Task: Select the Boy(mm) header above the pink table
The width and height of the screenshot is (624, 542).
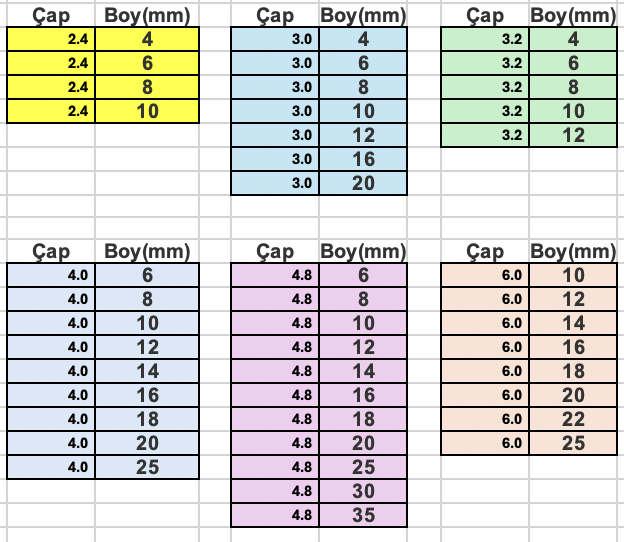Action: pyautogui.click(x=363, y=252)
